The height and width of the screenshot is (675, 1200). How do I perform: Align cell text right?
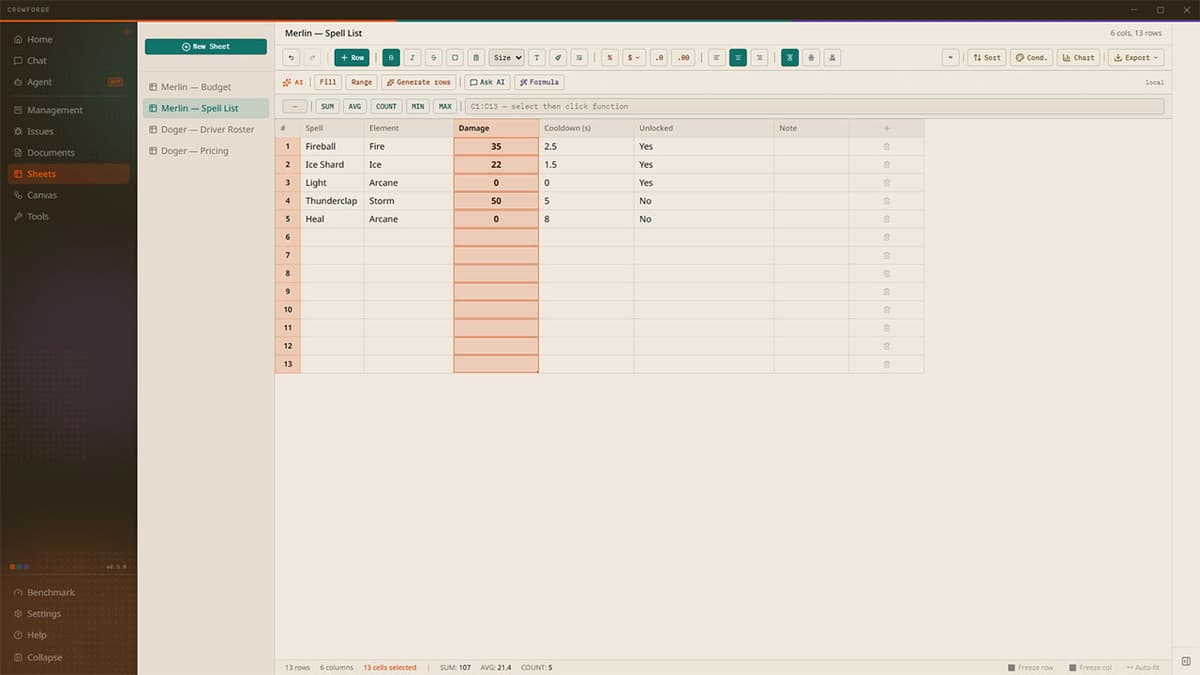pyautogui.click(x=759, y=58)
